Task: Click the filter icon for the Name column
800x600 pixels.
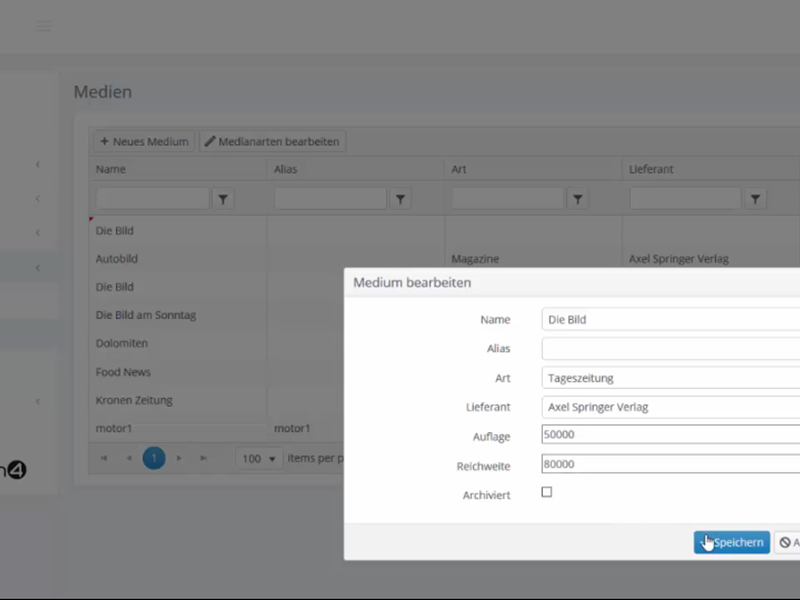Action: pyautogui.click(x=224, y=200)
